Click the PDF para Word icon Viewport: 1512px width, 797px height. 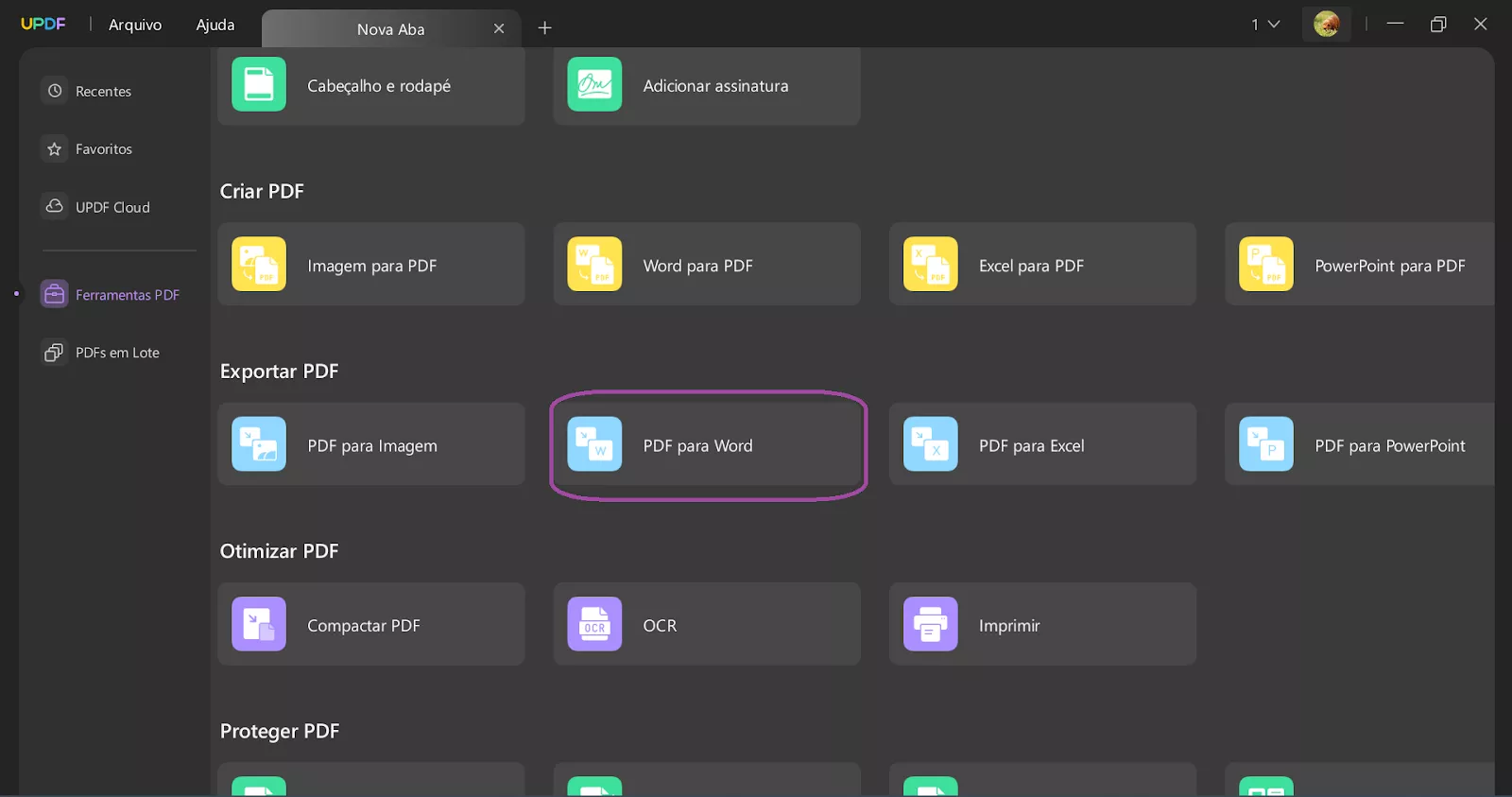pos(594,444)
